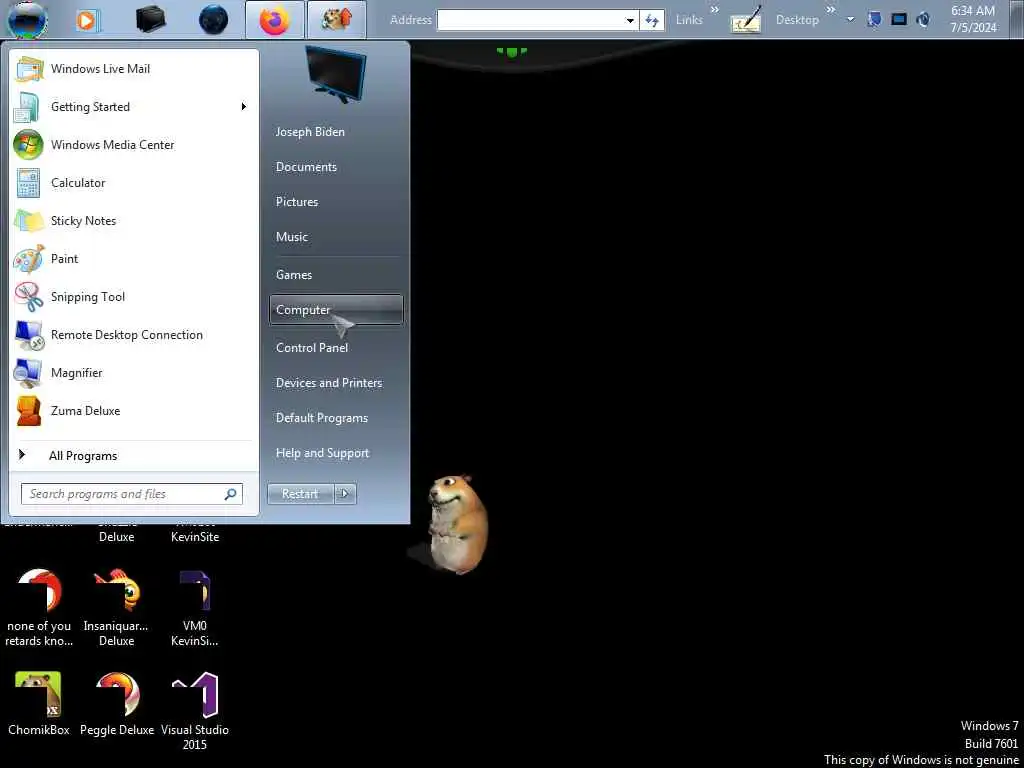1024x768 pixels.
Task: Launch Windows Media Center
Action: [134, 144]
